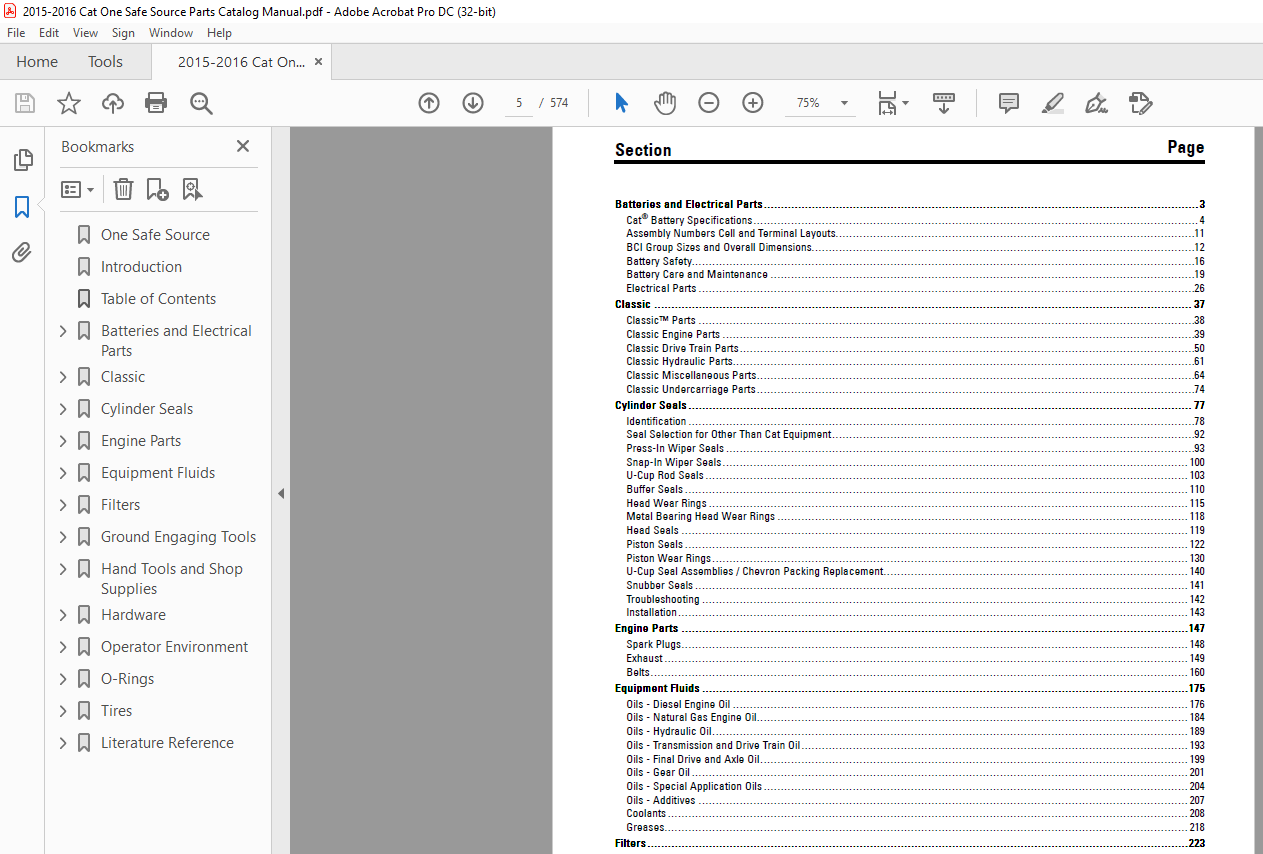1263x854 pixels.
Task: Activate the selection arrow tool
Action: pyautogui.click(x=621, y=103)
